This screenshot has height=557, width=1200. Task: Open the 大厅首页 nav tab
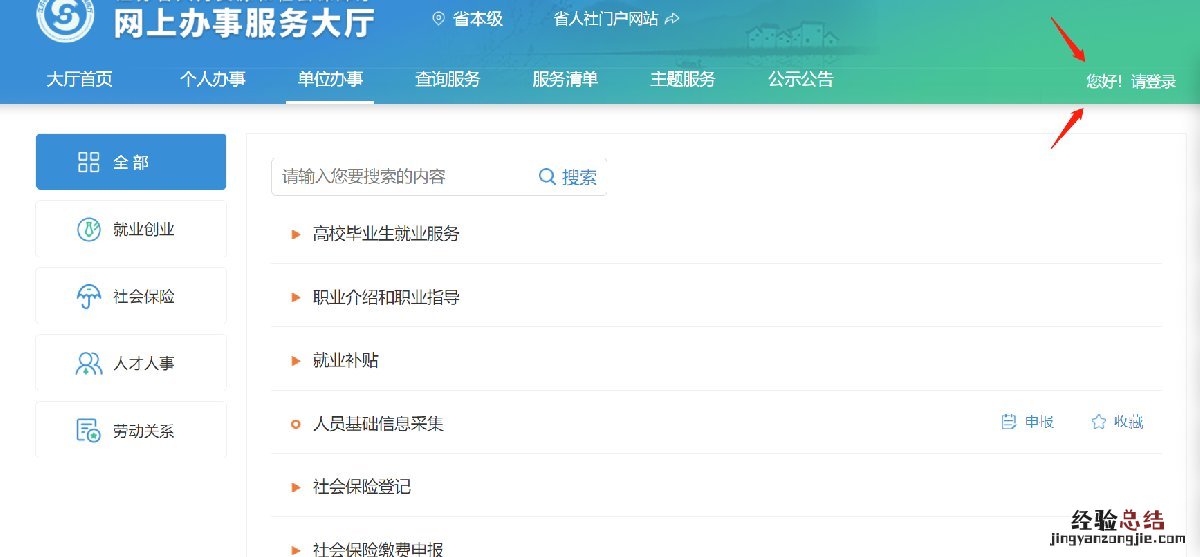click(80, 80)
